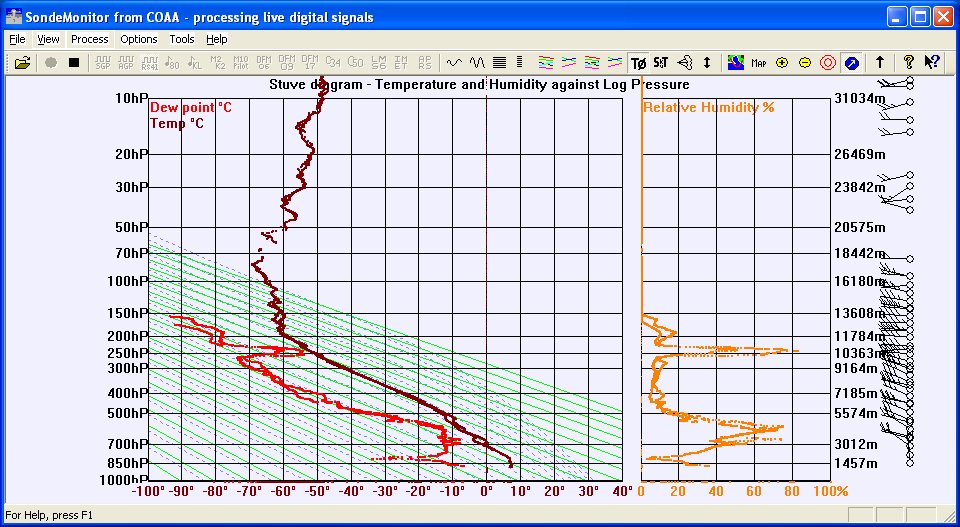
Task: Open the Process menu
Action: [90, 39]
